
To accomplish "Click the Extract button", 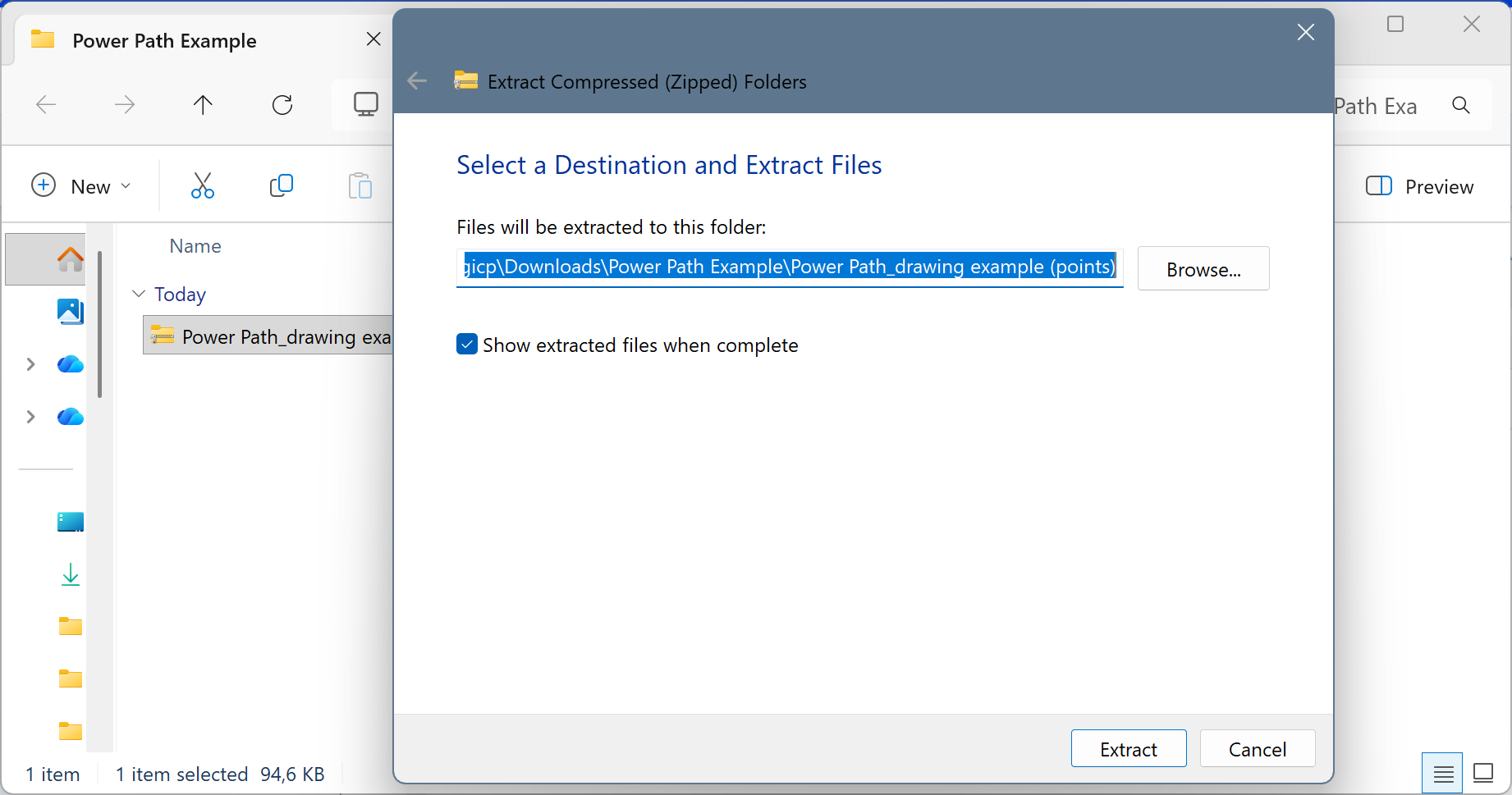I will point(1128,748).
